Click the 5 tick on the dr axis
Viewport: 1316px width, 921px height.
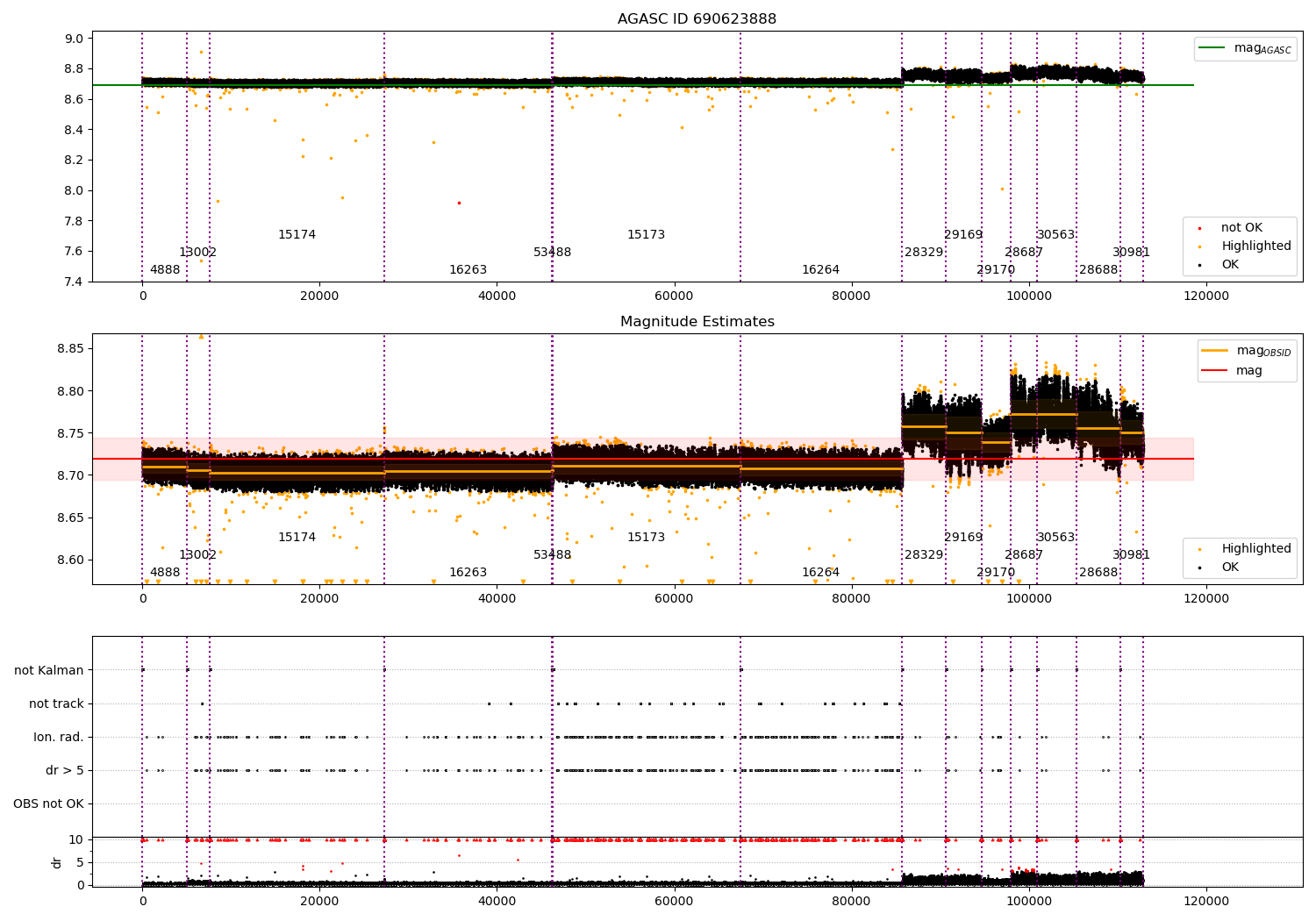[81, 862]
